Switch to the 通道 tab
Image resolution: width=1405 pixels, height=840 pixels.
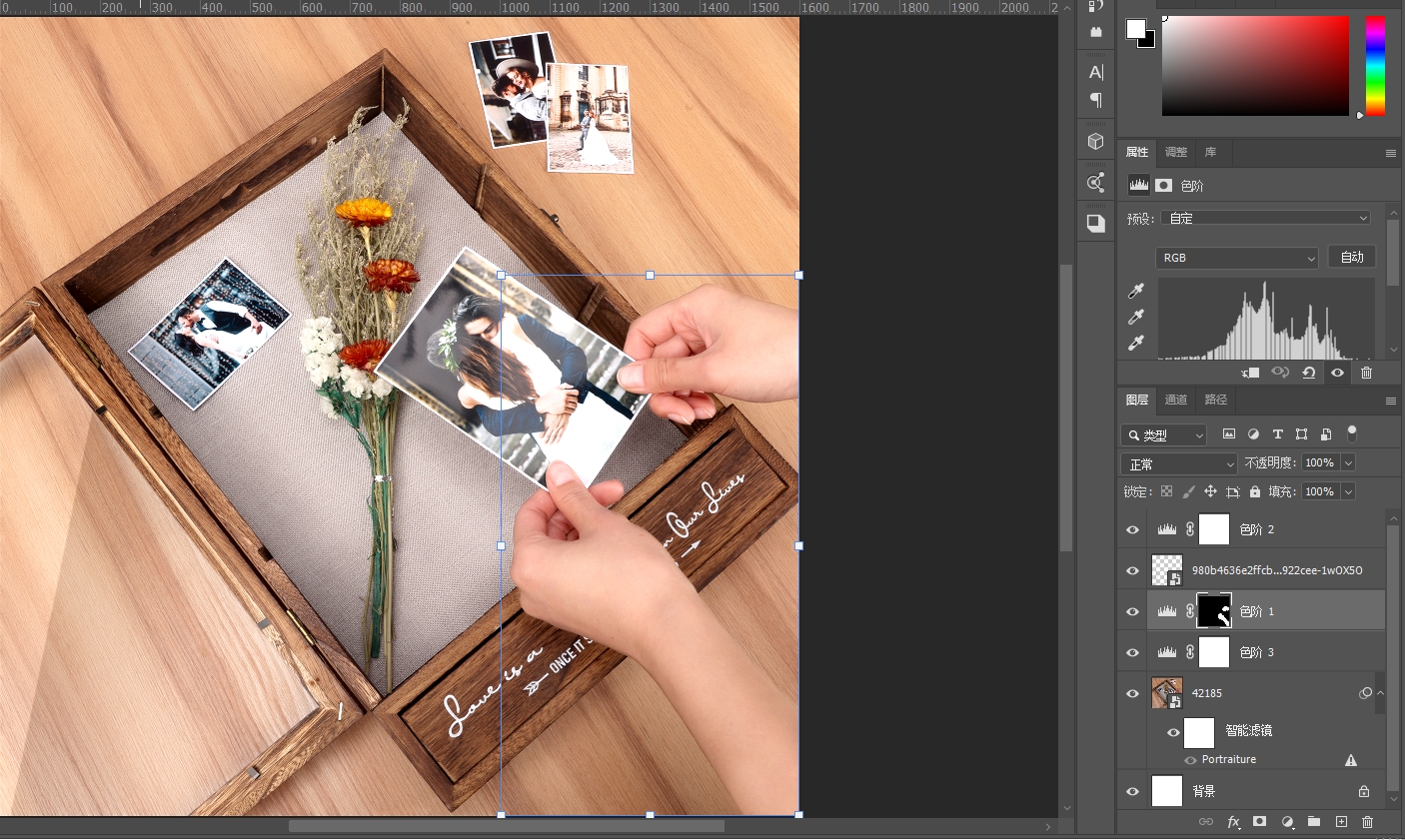pos(1176,400)
